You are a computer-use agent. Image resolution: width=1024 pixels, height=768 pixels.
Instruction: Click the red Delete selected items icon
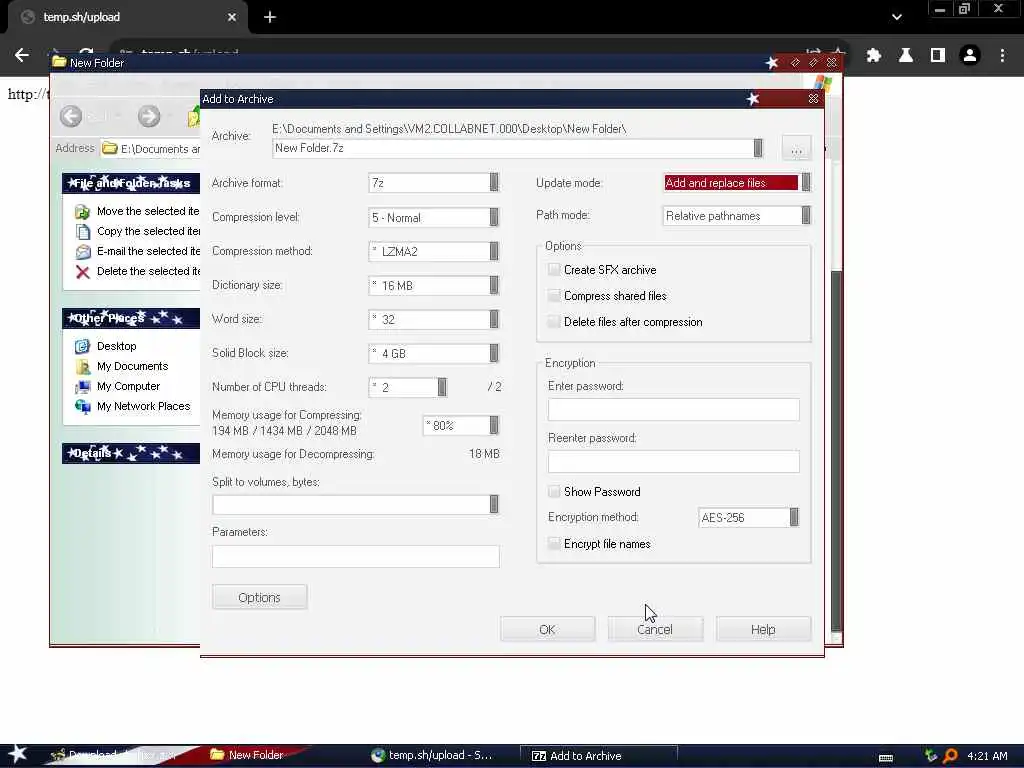[82, 272]
